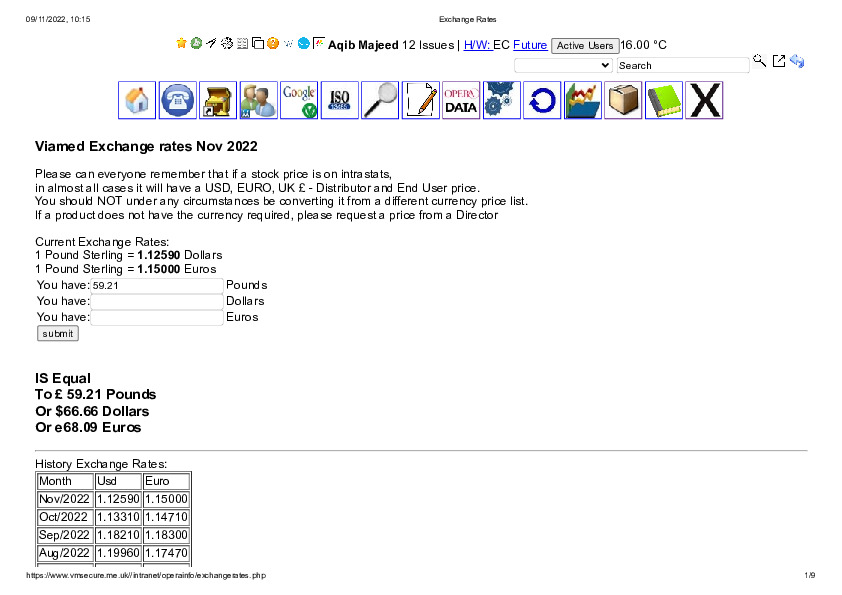
Task: Click the Euros amount input field
Action: pyautogui.click(x=157, y=317)
